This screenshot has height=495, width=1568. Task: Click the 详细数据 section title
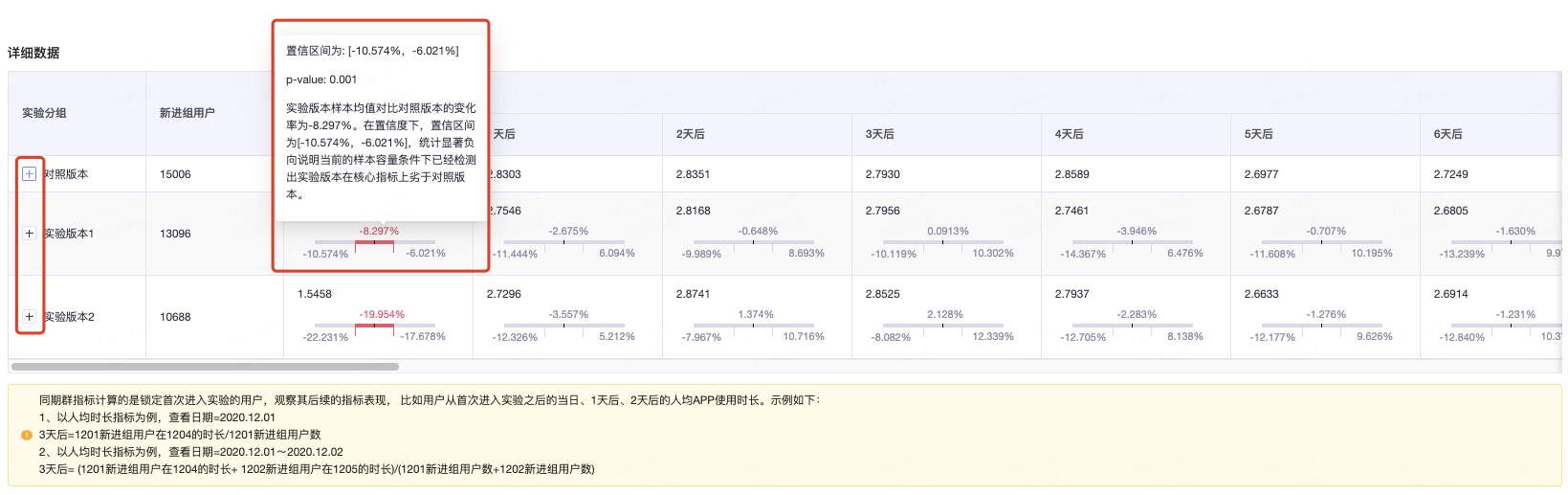coord(33,53)
